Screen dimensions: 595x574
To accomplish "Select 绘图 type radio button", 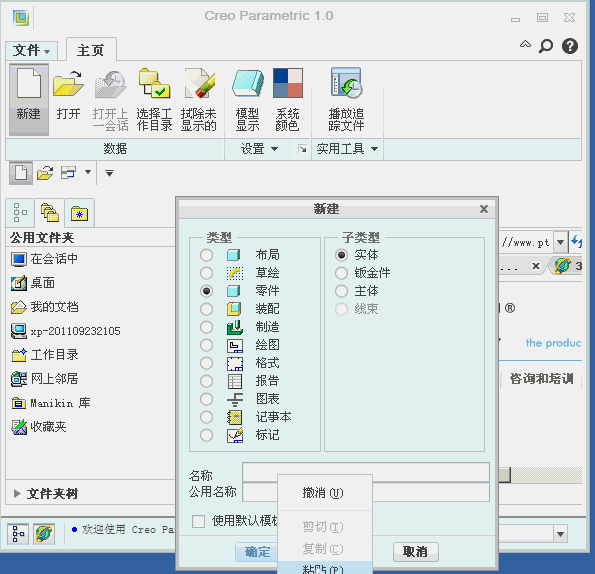I will tap(206, 345).
